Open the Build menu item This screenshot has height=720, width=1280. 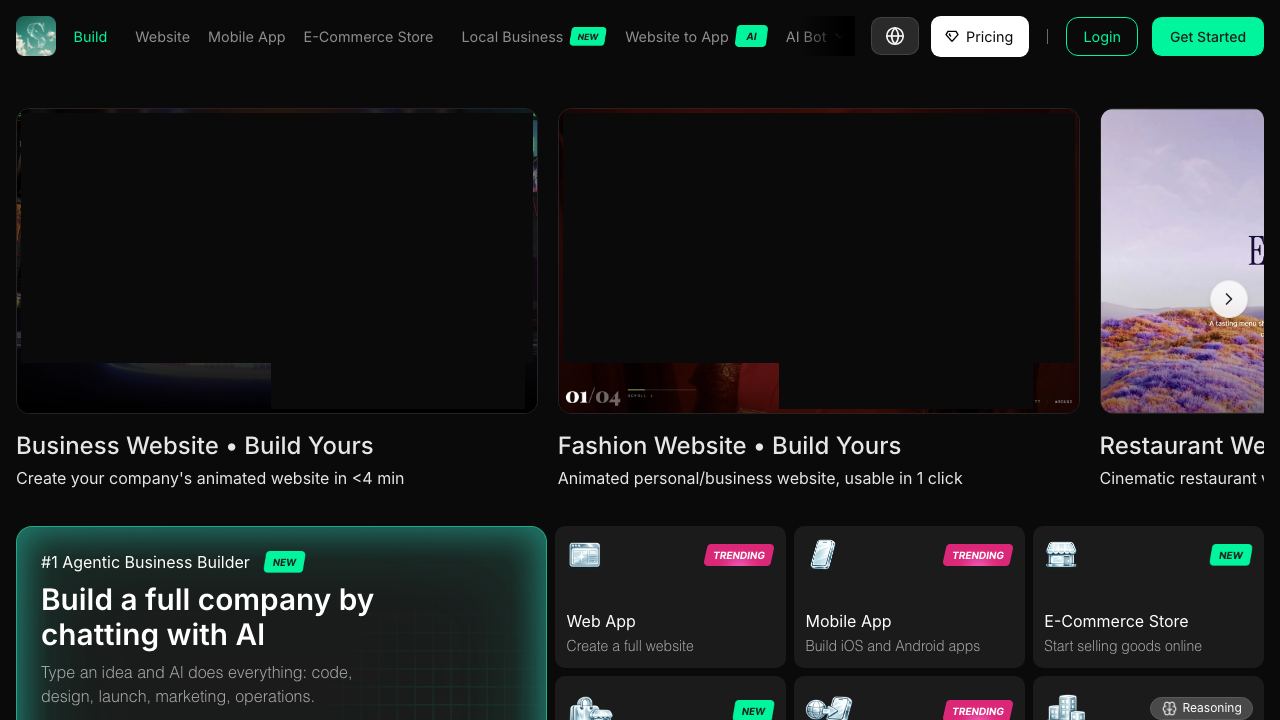tap(90, 37)
